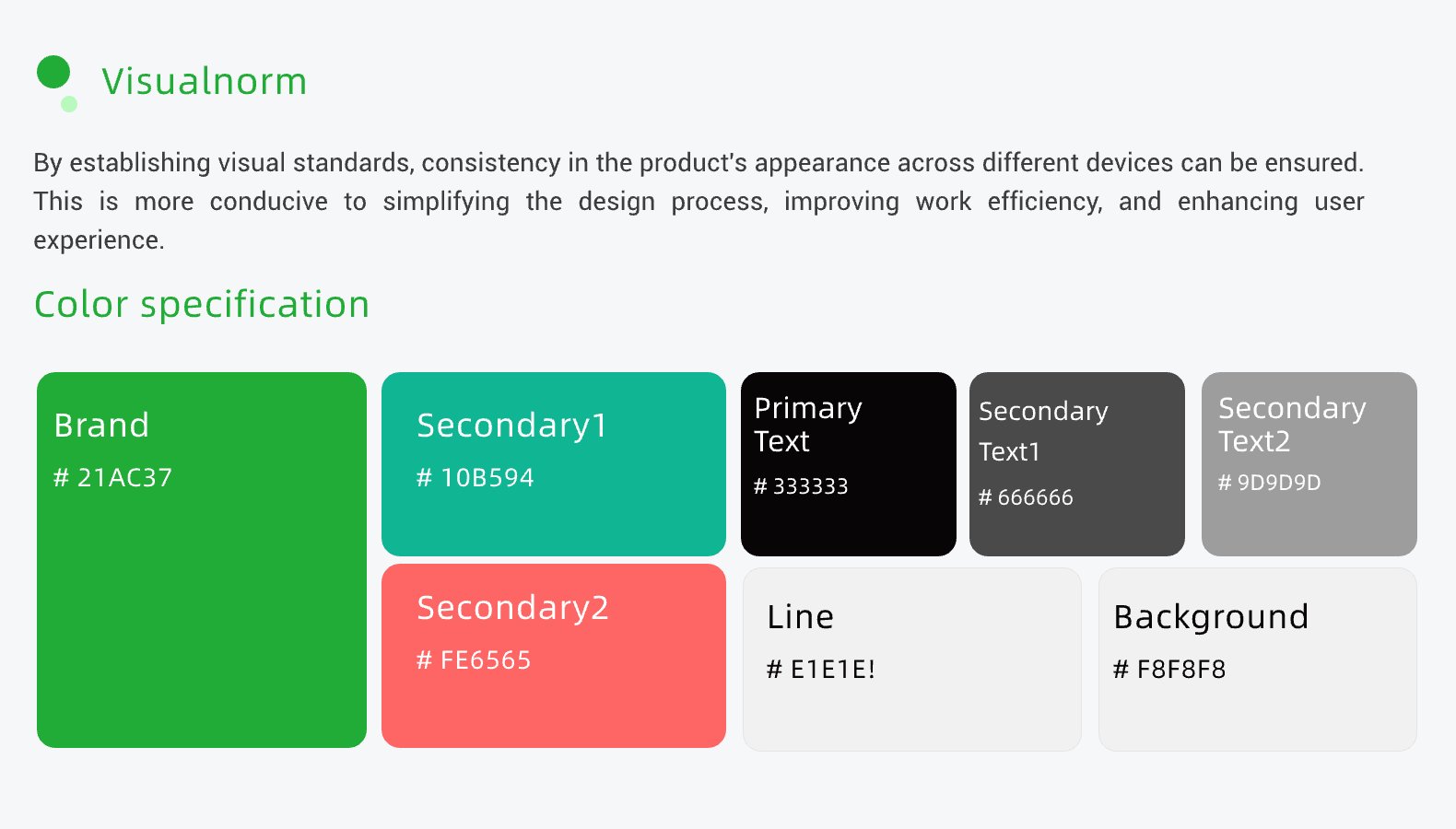
Task: Click the small light green dot
Action: (69, 104)
